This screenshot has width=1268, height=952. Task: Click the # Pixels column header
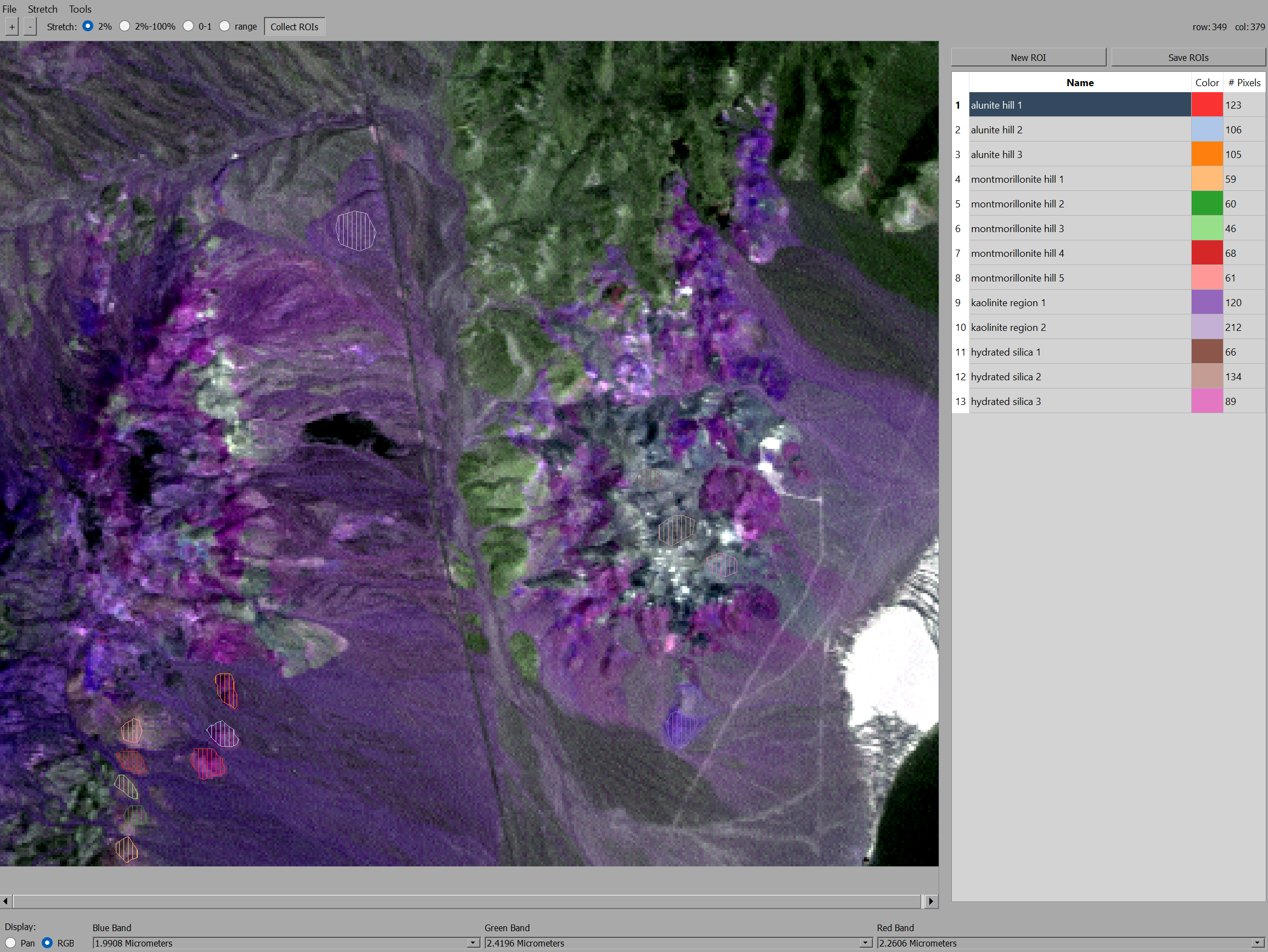click(1244, 82)
